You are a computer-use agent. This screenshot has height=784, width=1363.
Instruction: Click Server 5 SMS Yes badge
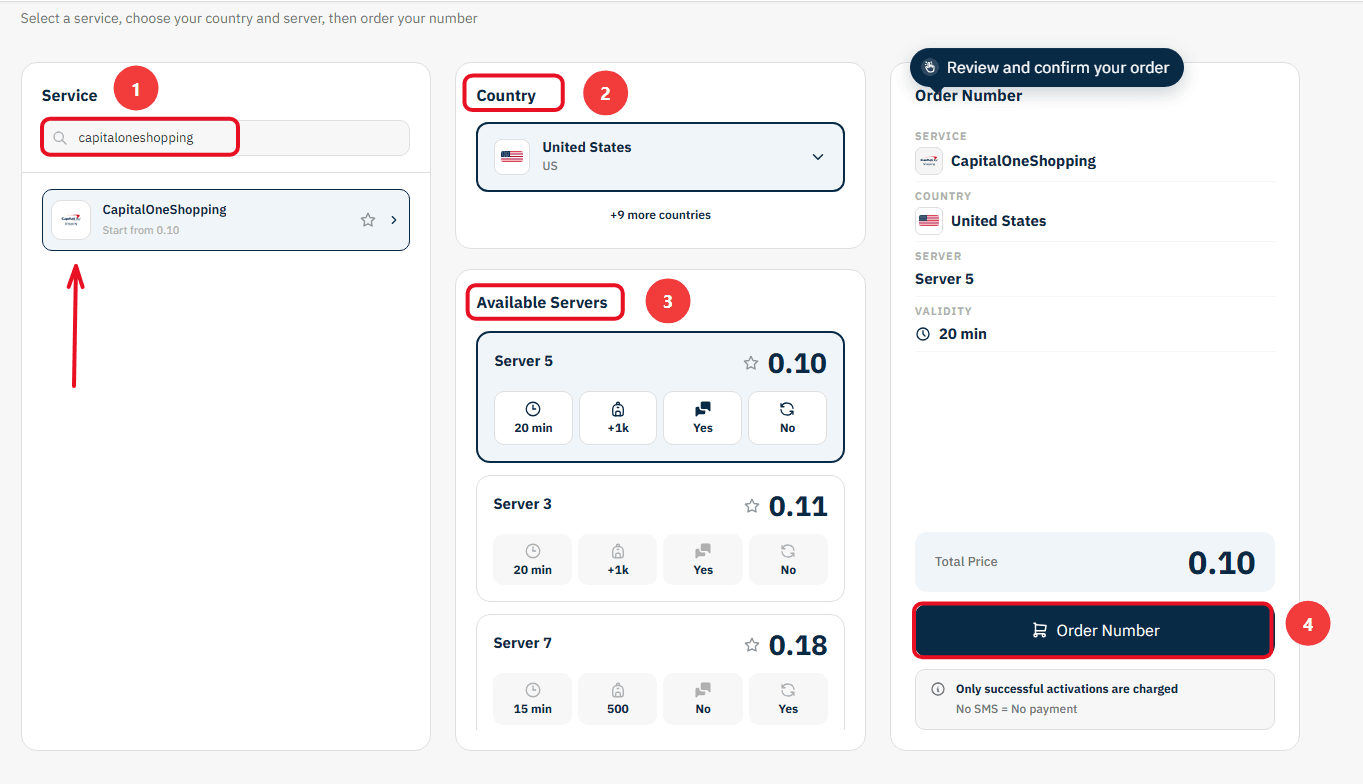click(x=703, y=418)
